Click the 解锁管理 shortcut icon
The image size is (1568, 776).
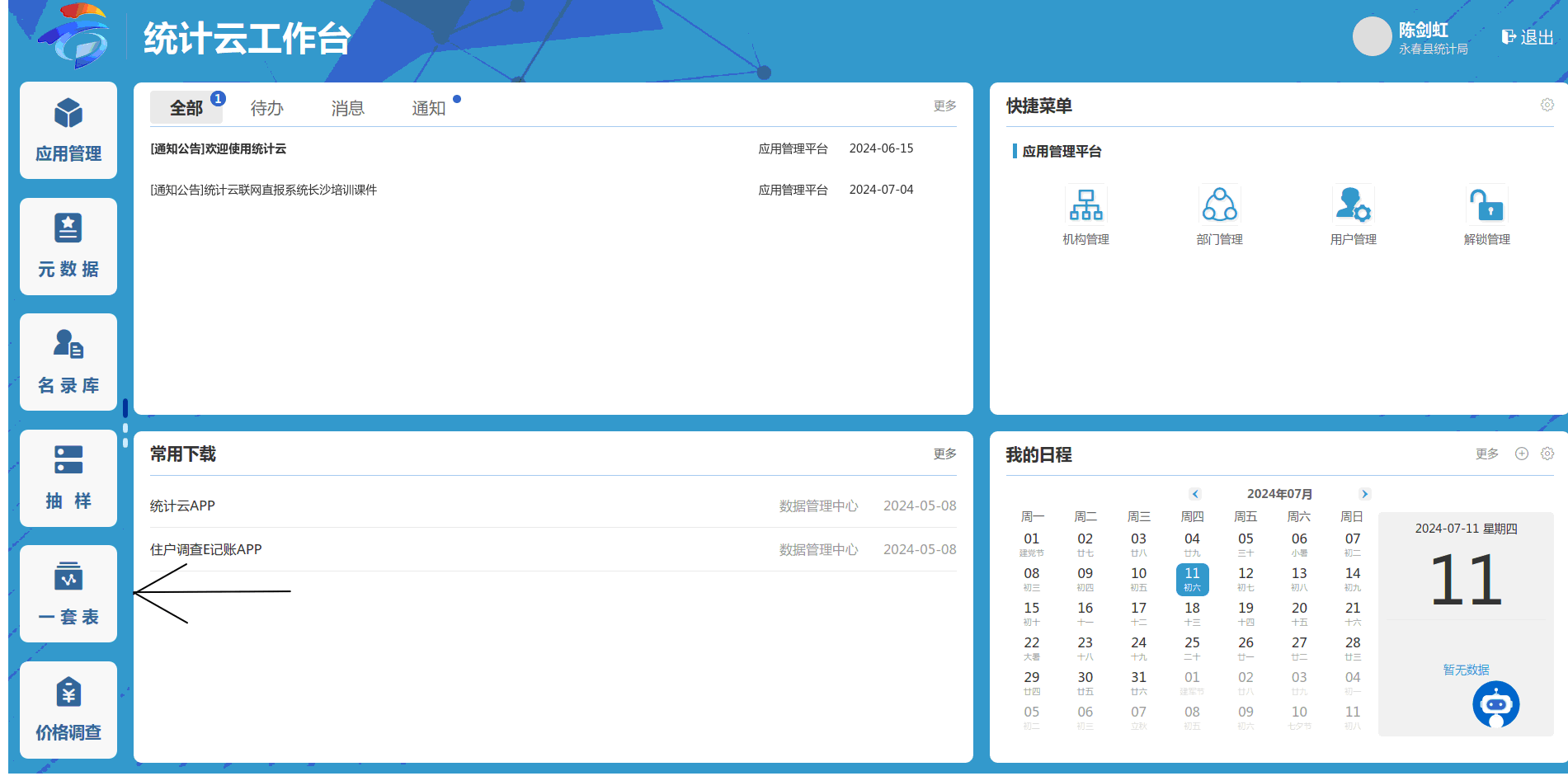click(x=1486, y=205)
